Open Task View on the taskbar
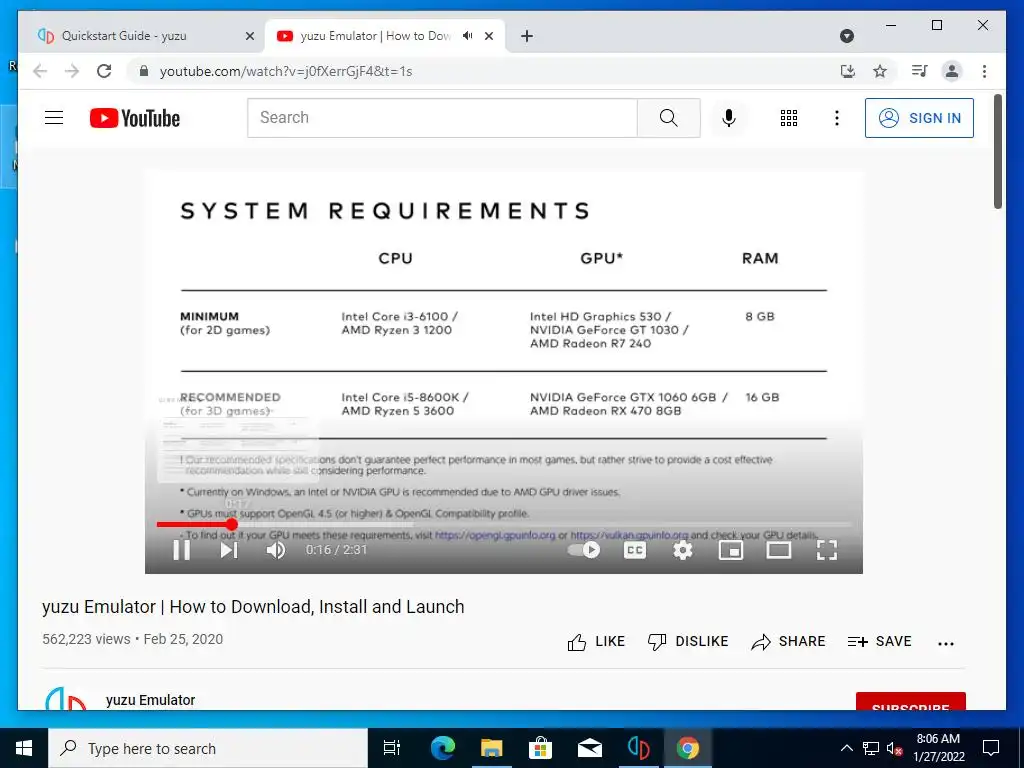 click(392, 748)
